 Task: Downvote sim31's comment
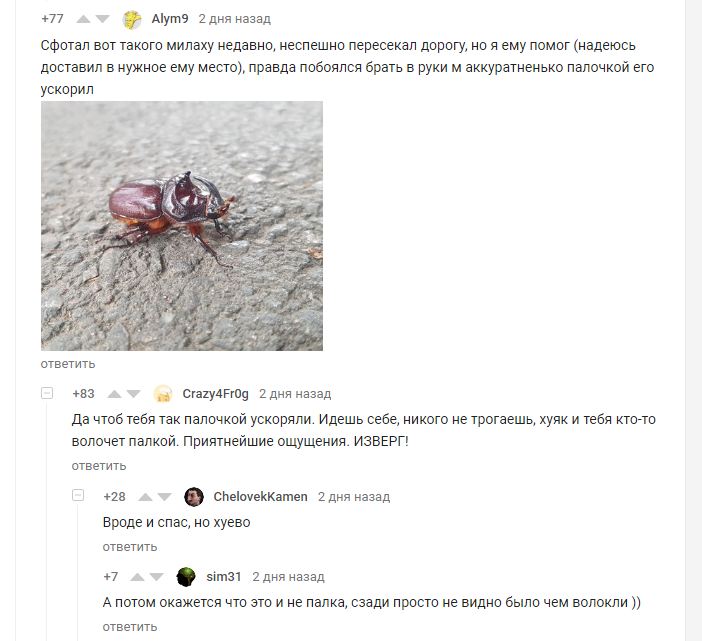(x=156, y=577)
